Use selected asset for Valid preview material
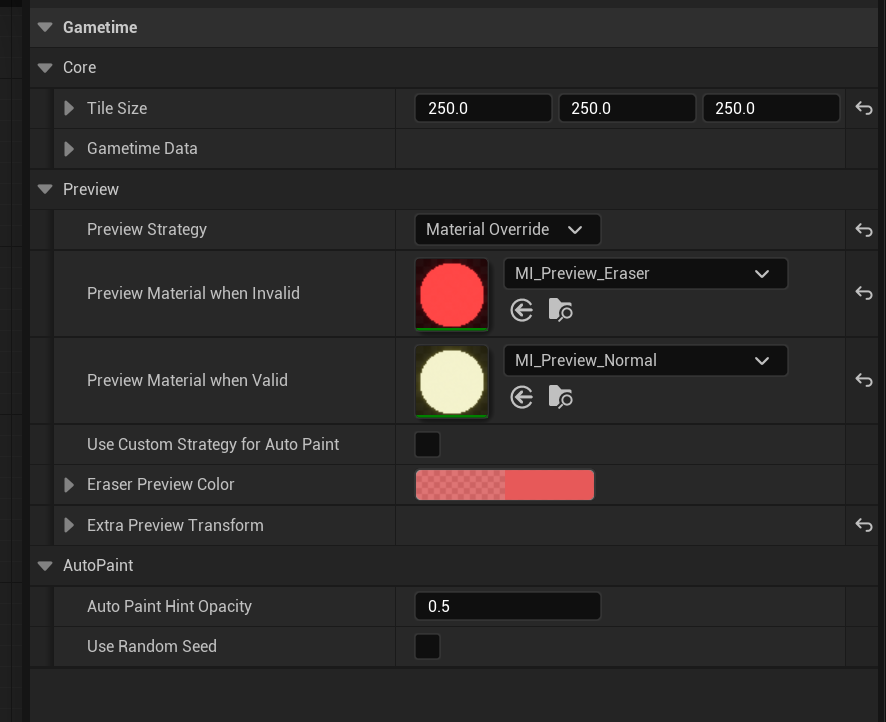The image size is (886, 722). point(522,397)
